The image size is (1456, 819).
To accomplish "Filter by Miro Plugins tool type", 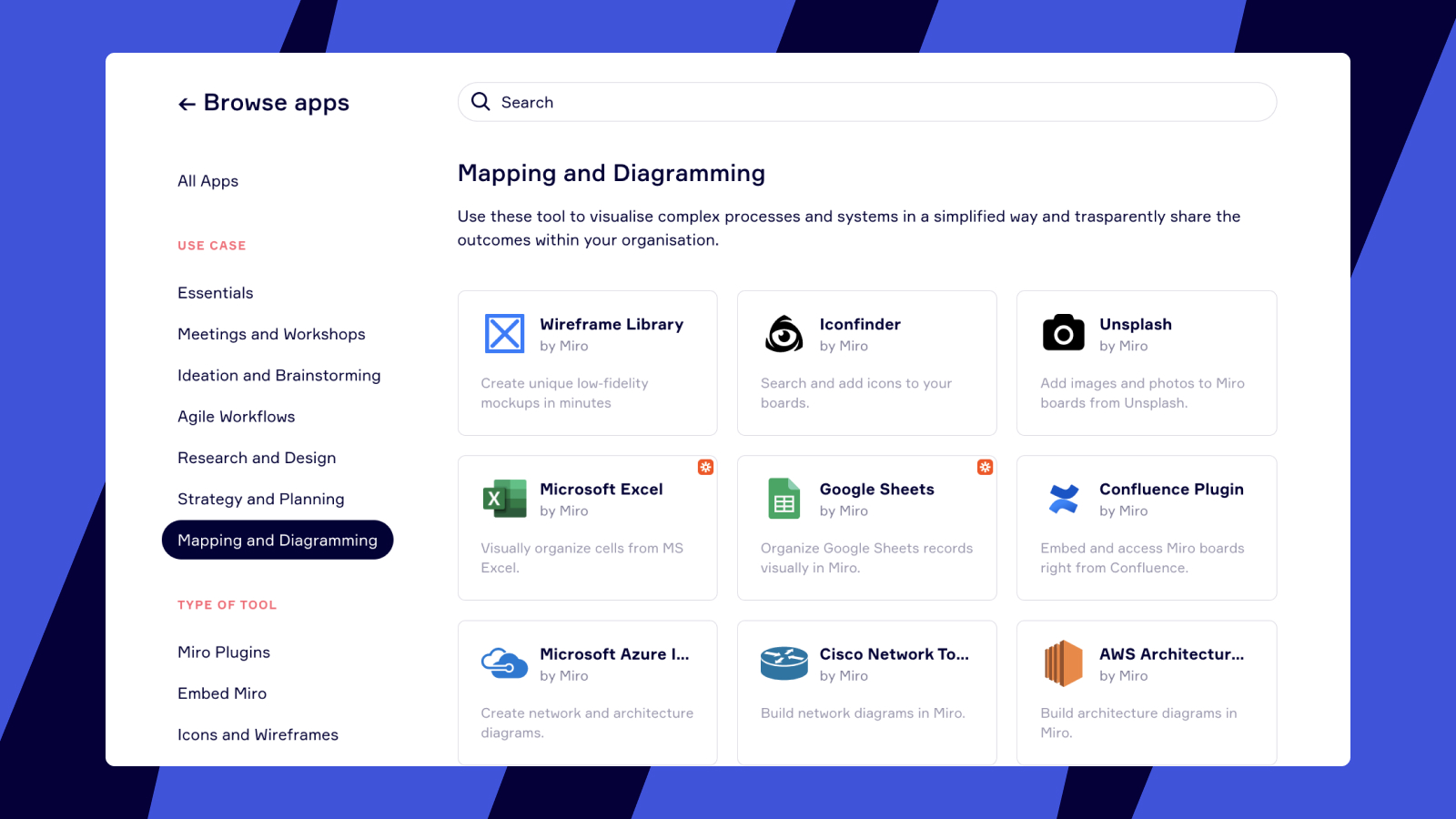I will [223, 652].
